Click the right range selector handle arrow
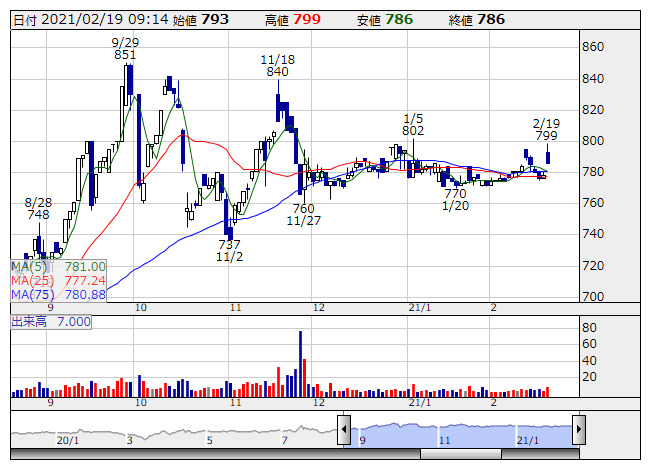This screenshot has height=470, width=653. pyautogui.click(x=578, y=430)
